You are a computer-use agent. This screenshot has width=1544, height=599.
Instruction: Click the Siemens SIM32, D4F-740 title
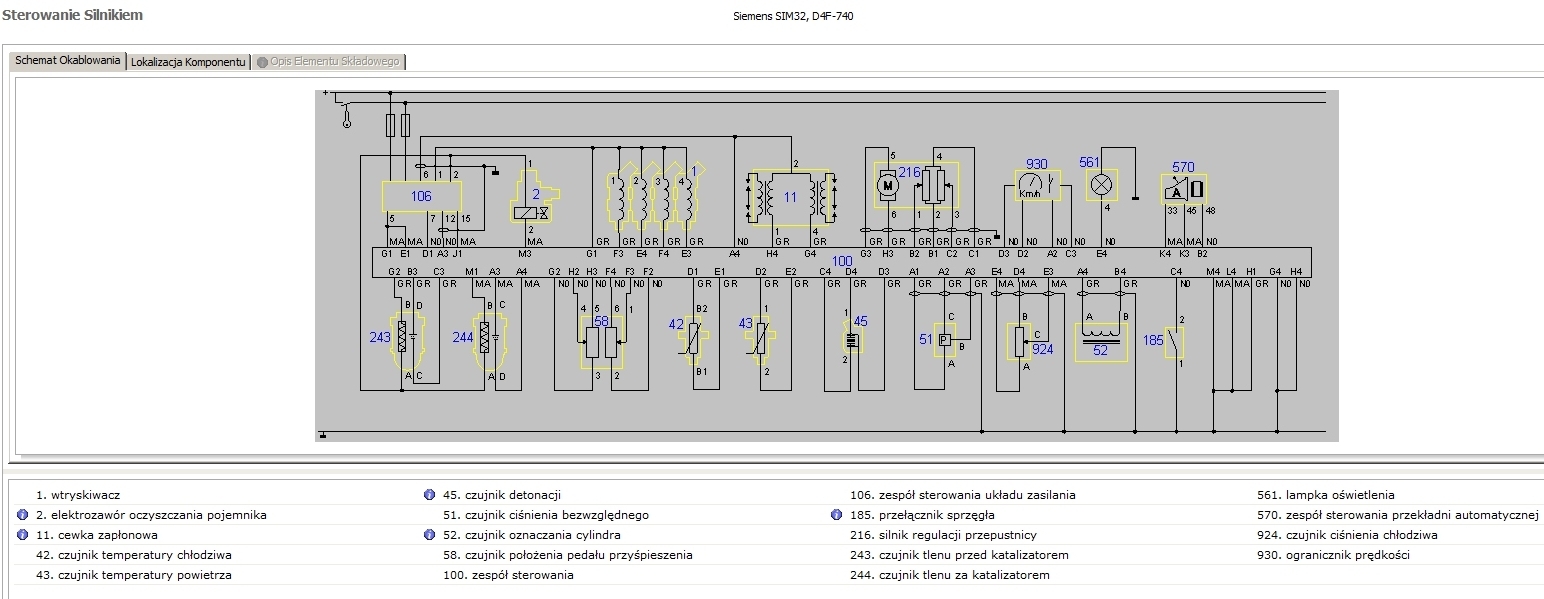[793, 16]
